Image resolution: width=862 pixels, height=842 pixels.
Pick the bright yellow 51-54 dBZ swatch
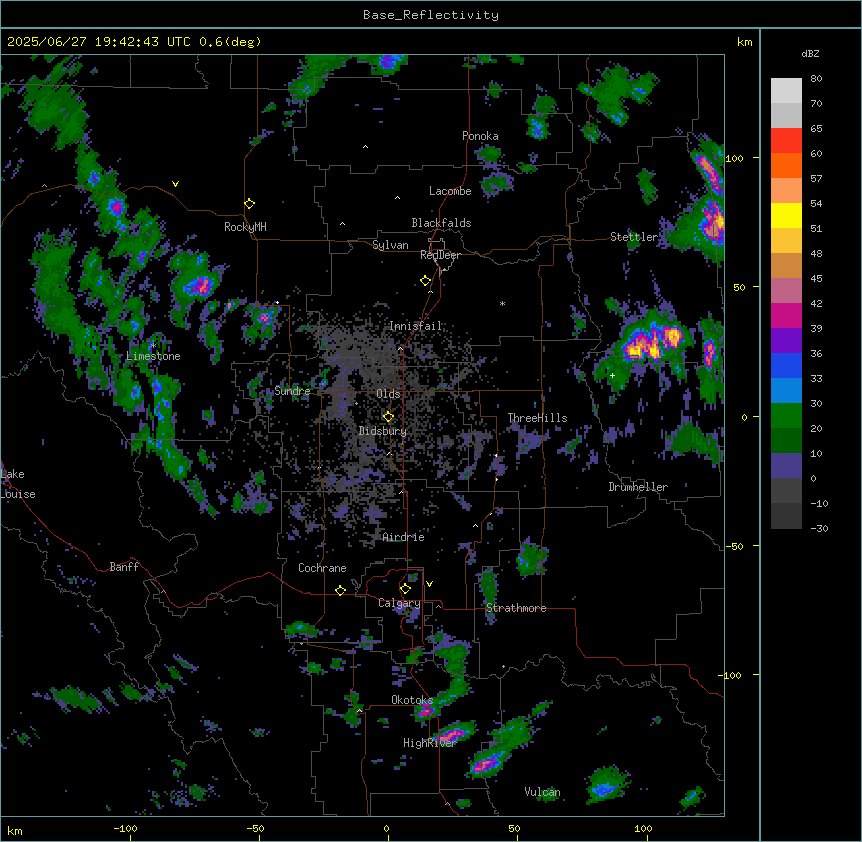coord(786,215)
